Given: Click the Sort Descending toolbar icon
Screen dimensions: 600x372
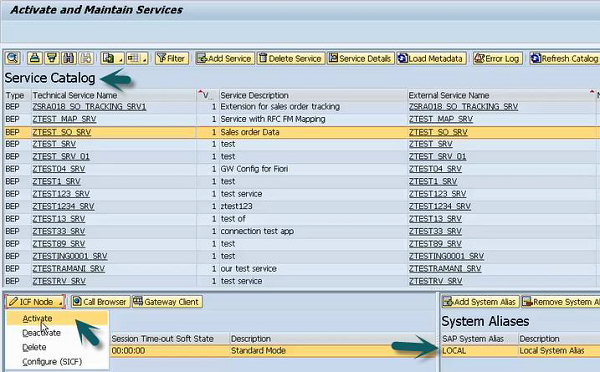Looking at the screenshot, I should pyautogui.click(x=52, y=58).
